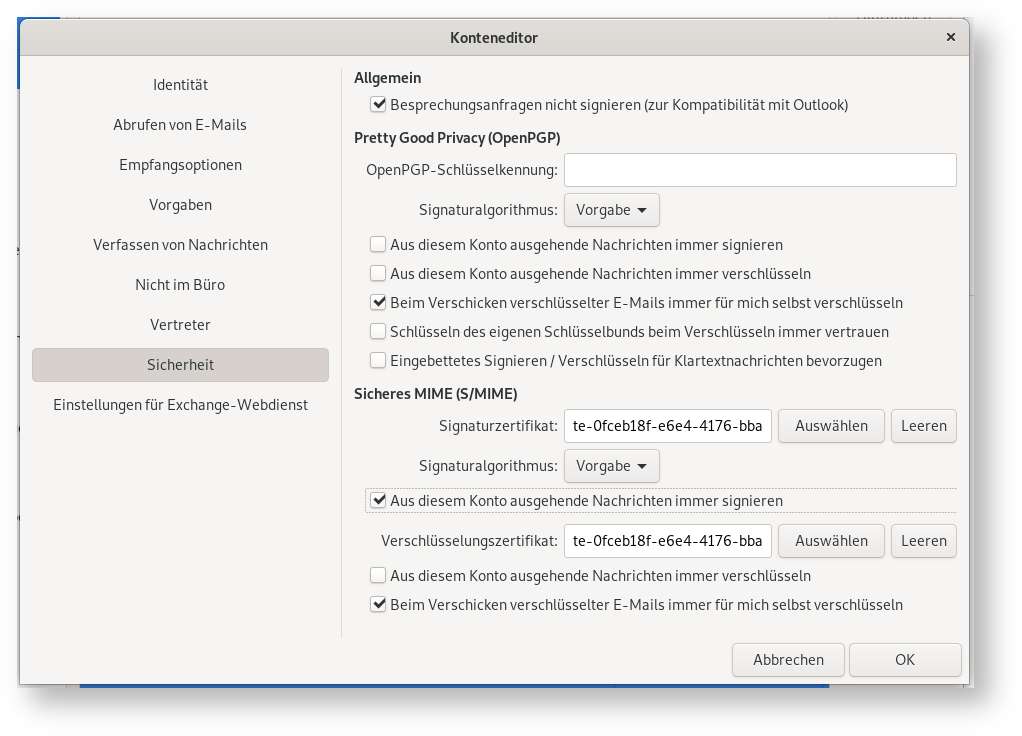Open the Empfangsoptionen section
1022x736 pixels.
pyautogui.click(x=180, y=165)
